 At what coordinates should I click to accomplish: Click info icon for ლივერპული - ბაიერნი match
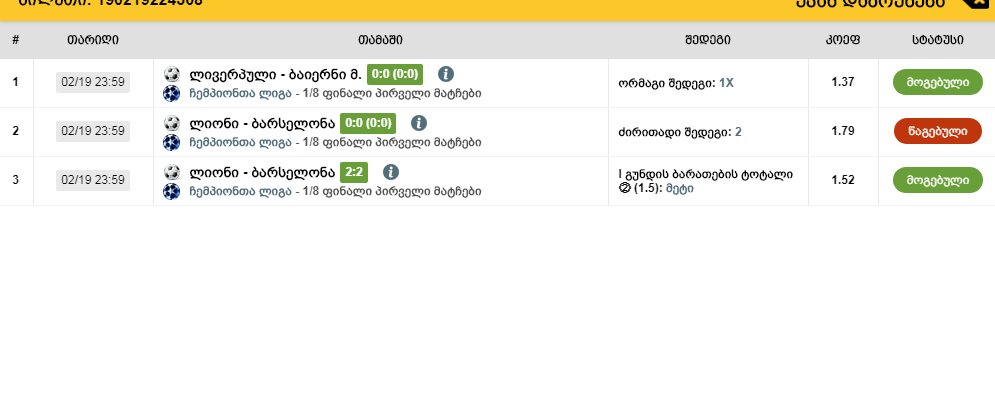(446, 74)
